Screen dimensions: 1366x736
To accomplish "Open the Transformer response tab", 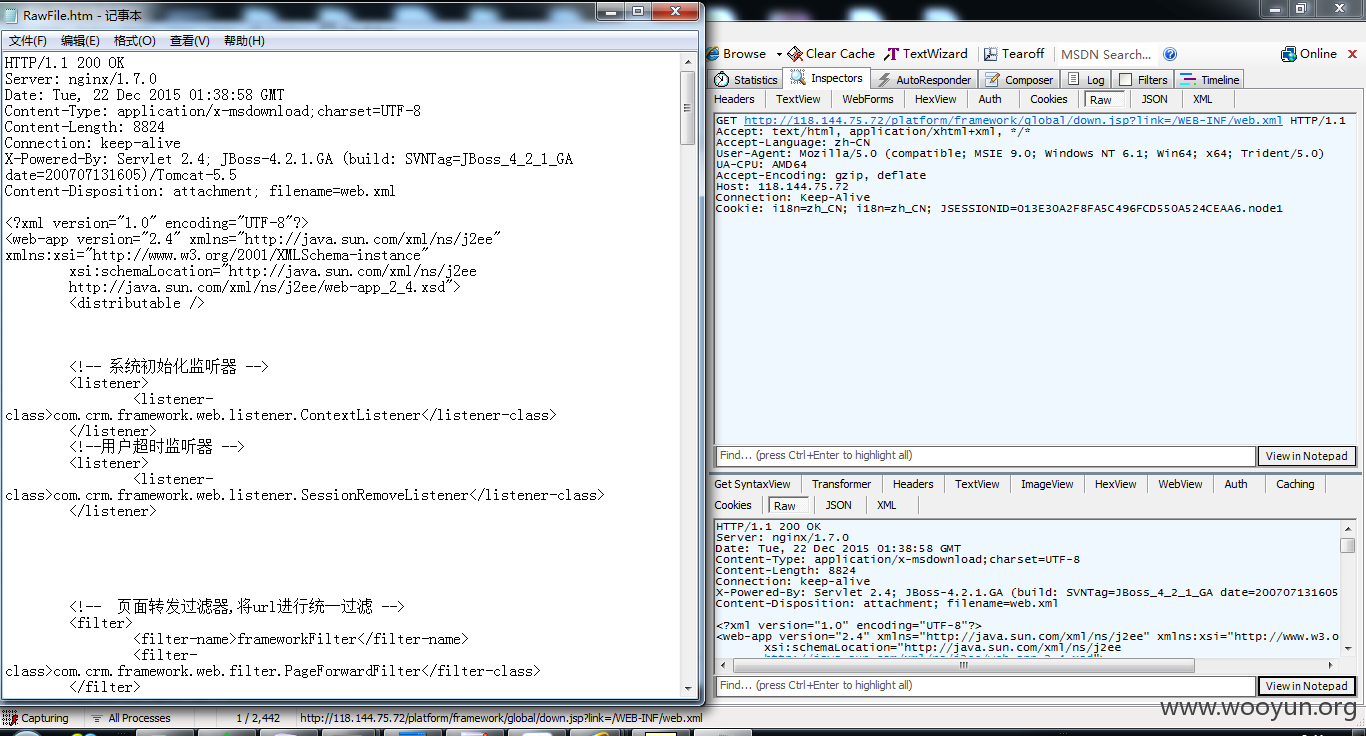I will click(x=841, y=484).
